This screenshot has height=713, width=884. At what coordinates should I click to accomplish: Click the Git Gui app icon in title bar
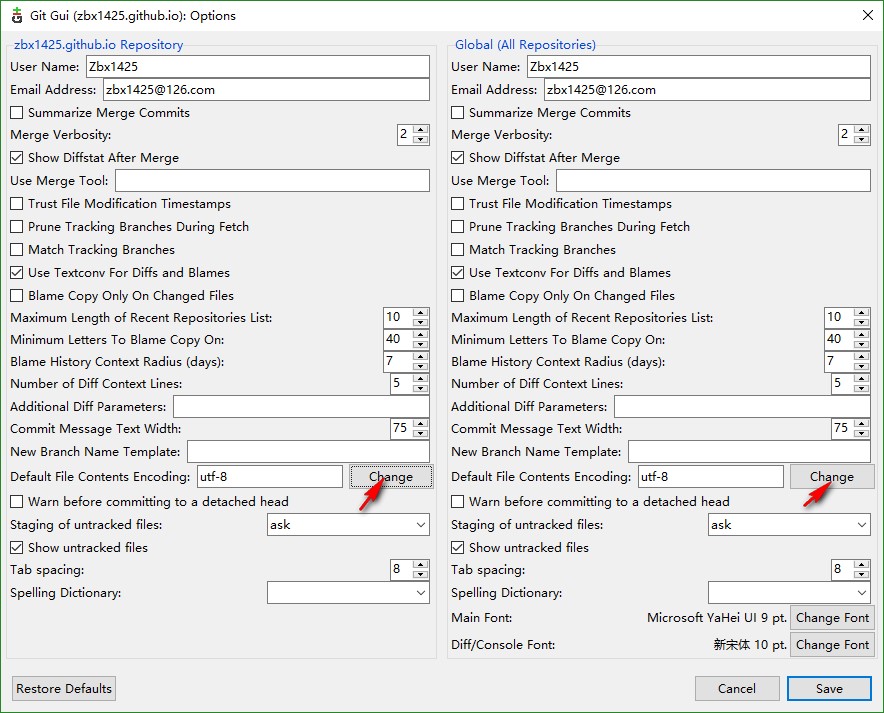[x=17, y=16]
